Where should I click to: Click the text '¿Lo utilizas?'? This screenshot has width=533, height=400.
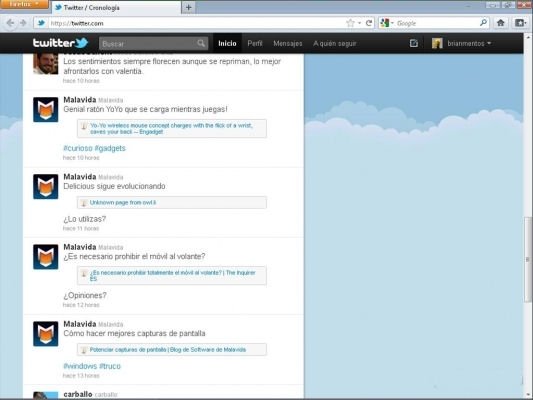[85, 219]
